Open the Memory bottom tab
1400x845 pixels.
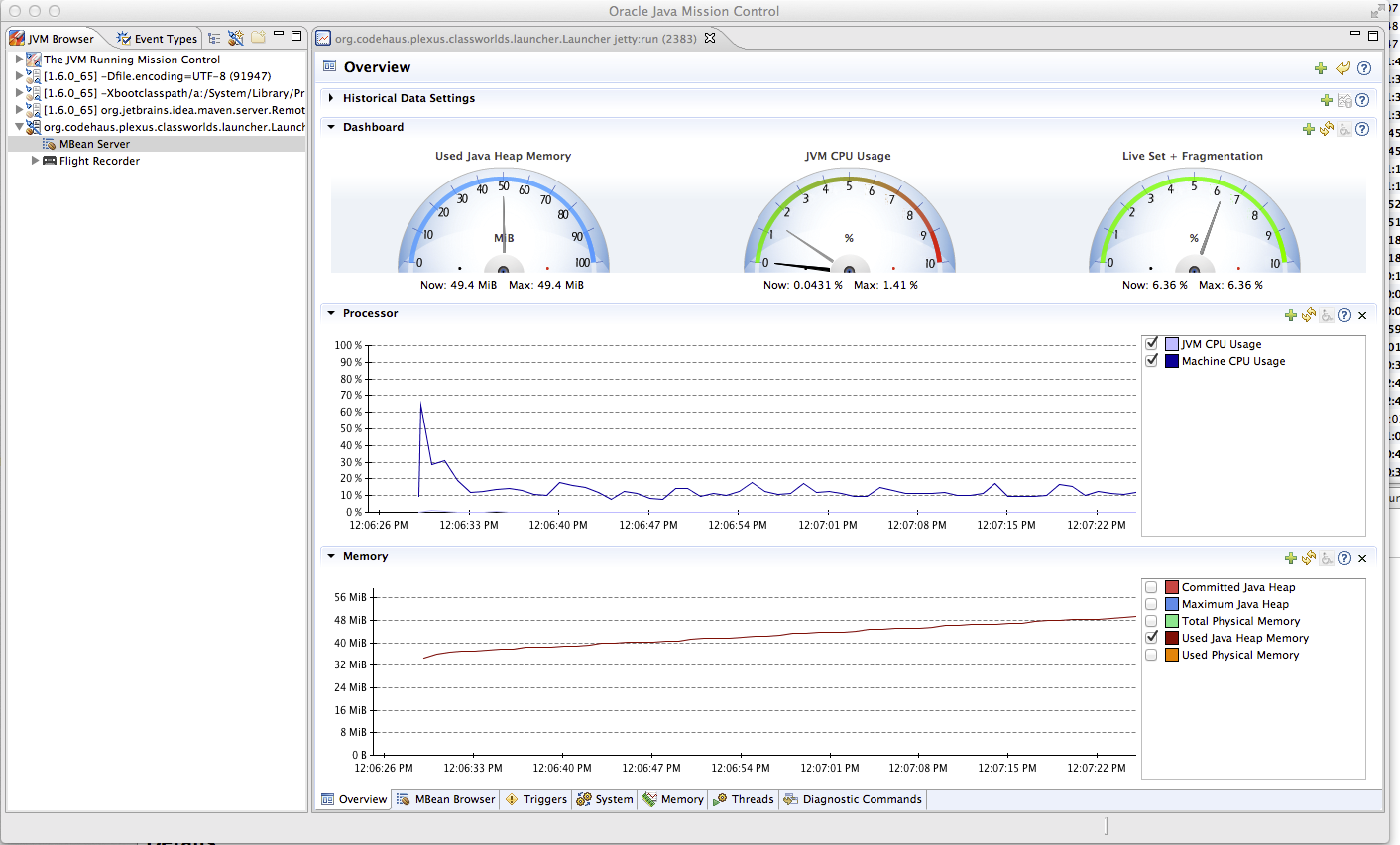click(x=673, y=799)
